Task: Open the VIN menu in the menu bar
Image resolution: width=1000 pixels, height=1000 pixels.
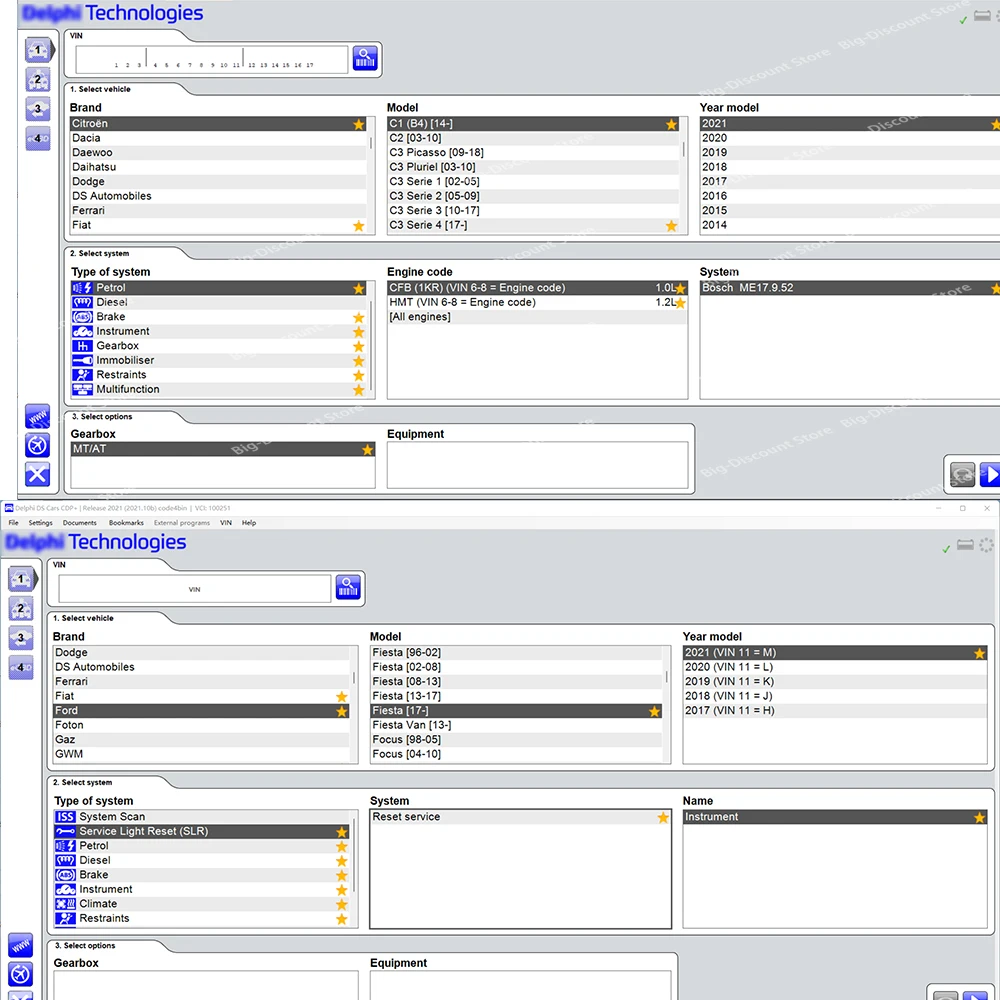Action: (226, 523)
